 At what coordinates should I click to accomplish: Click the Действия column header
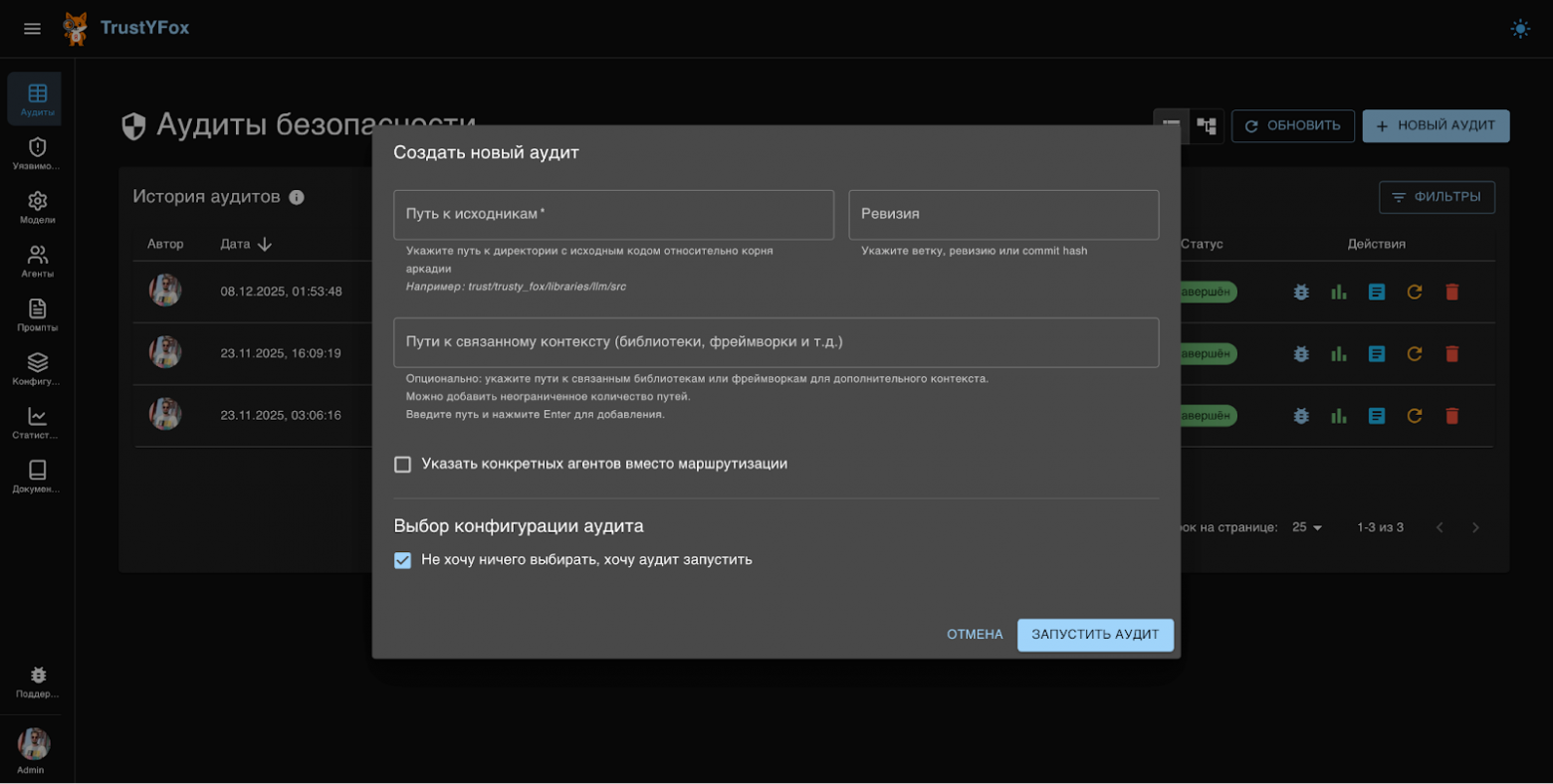(1377, 244)
